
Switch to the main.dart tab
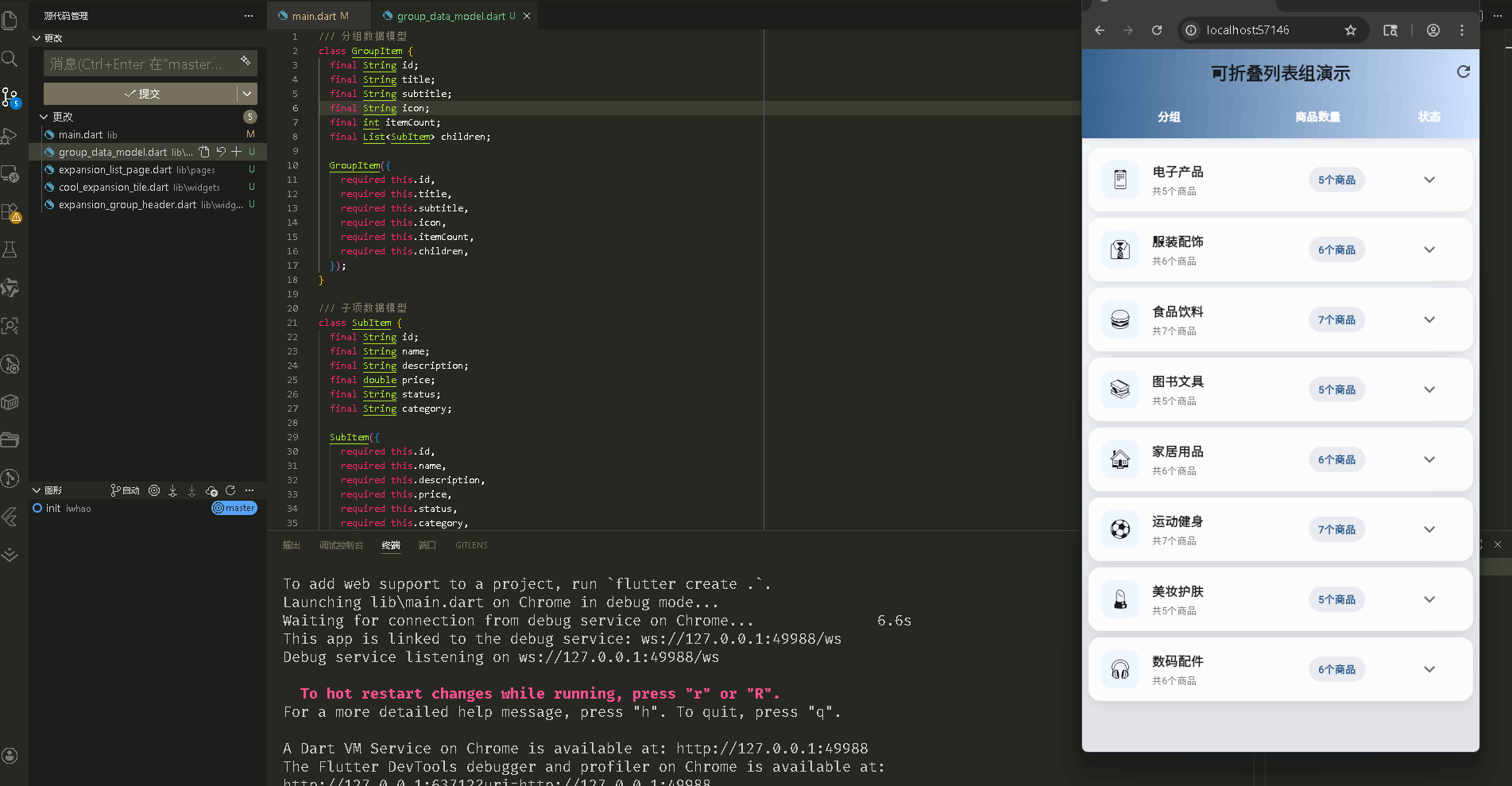pos(315,15)
